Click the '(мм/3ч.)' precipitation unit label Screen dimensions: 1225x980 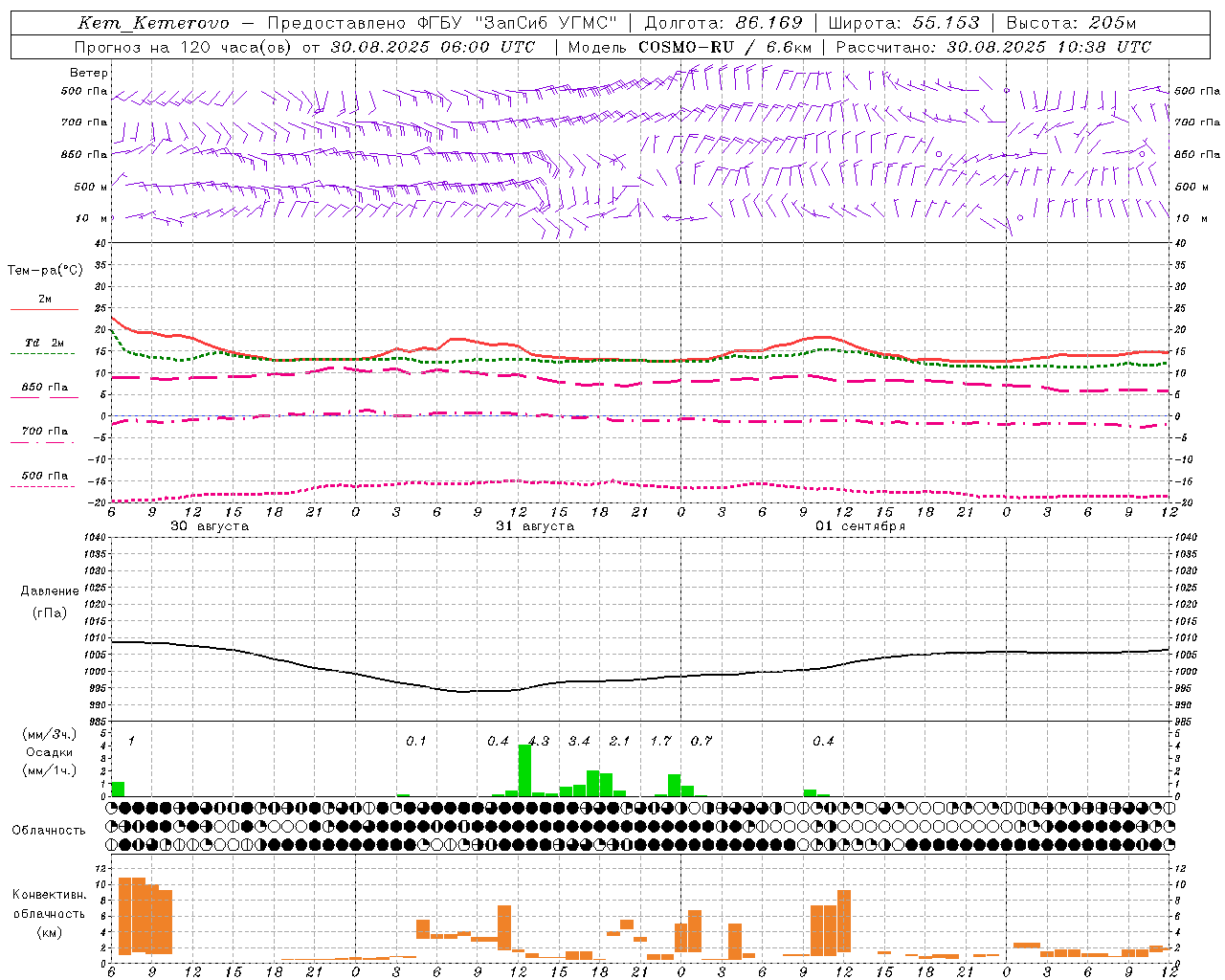[x=50, y=735]
